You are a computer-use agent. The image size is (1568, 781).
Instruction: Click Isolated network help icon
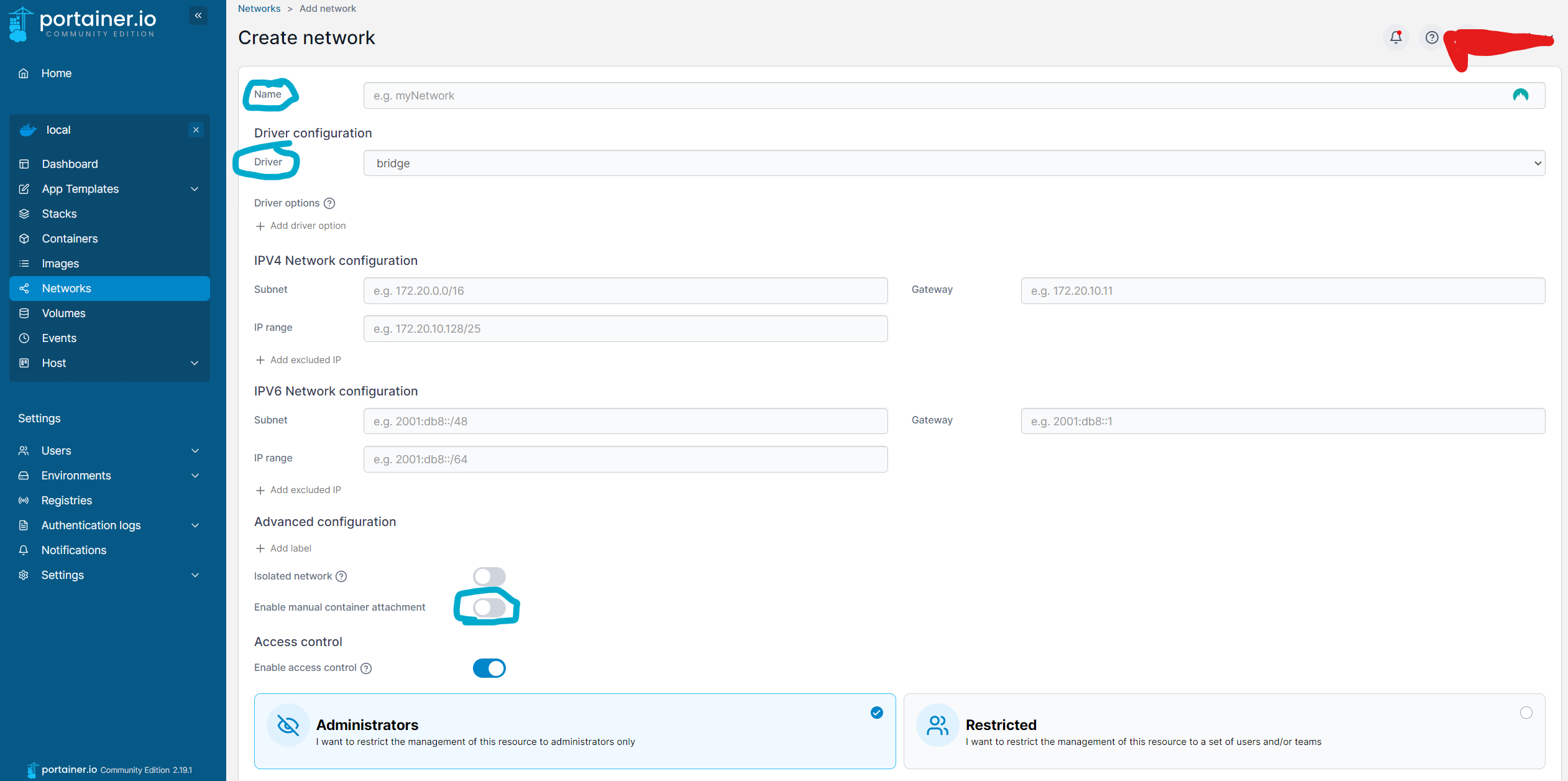click(341, 576)
